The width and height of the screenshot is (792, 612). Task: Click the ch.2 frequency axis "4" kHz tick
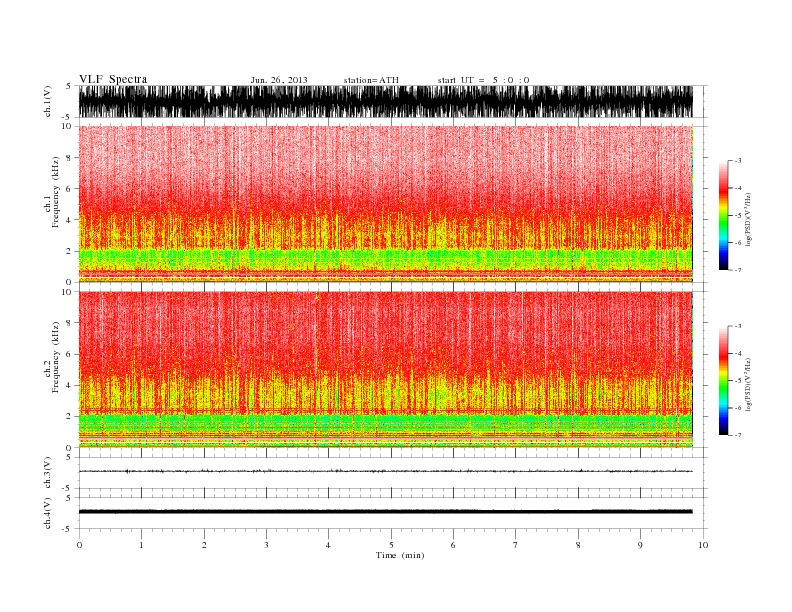coord(69,386)
